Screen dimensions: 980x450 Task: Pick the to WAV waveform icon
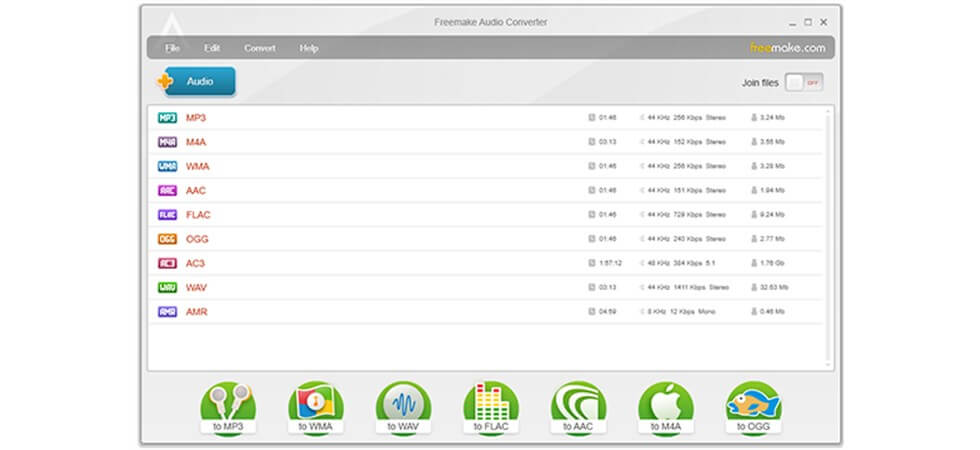pos(403,408)
